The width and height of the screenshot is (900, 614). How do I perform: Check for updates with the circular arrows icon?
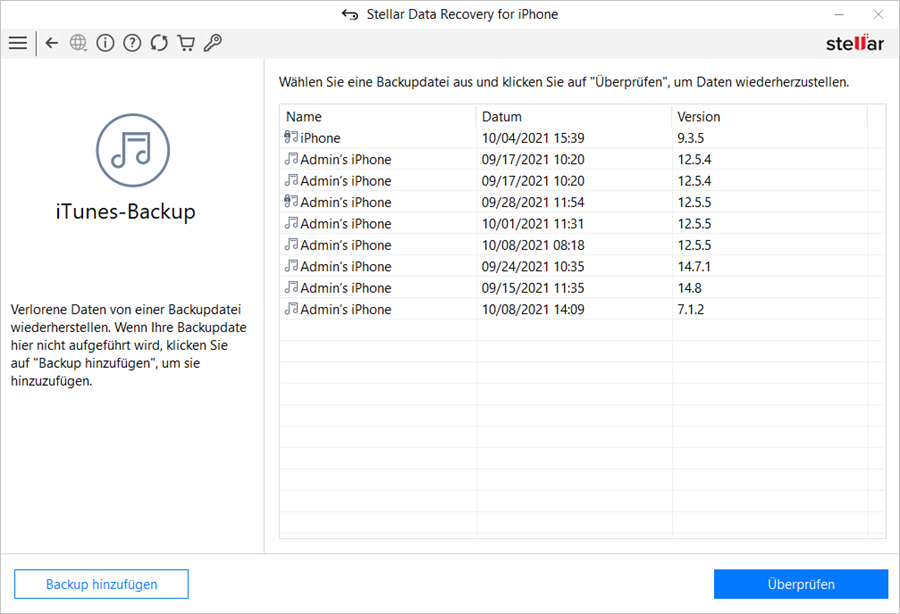[159, 43]
